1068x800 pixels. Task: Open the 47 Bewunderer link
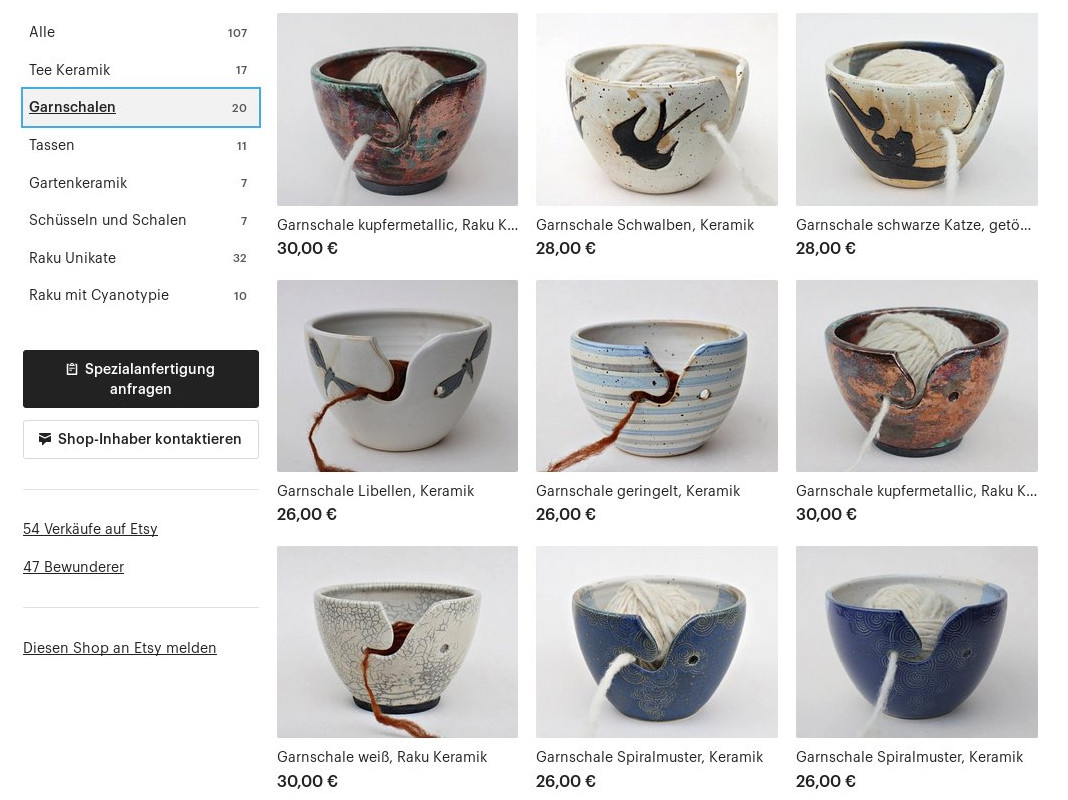(74, 566)
